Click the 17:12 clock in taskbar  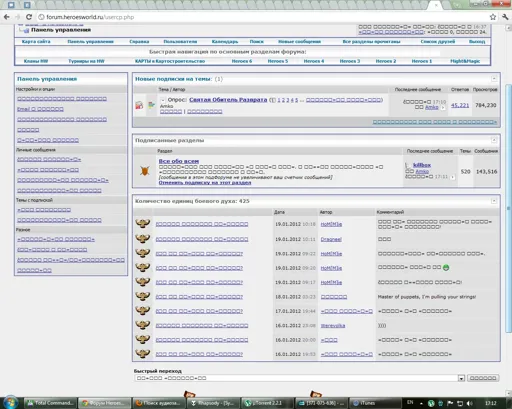(491, 403)
